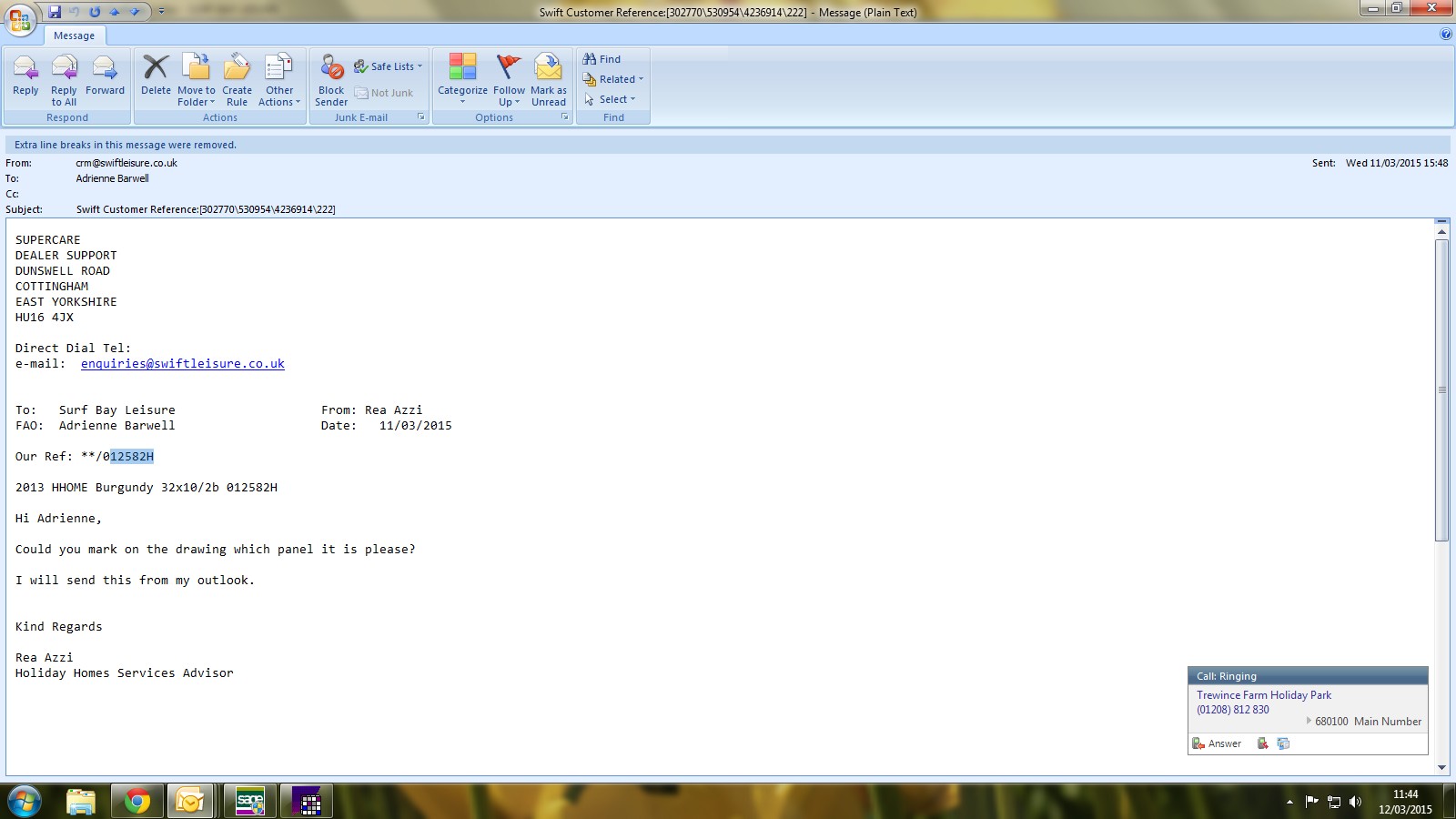Open the network icon in system tray

click(x=1334, y=802)
